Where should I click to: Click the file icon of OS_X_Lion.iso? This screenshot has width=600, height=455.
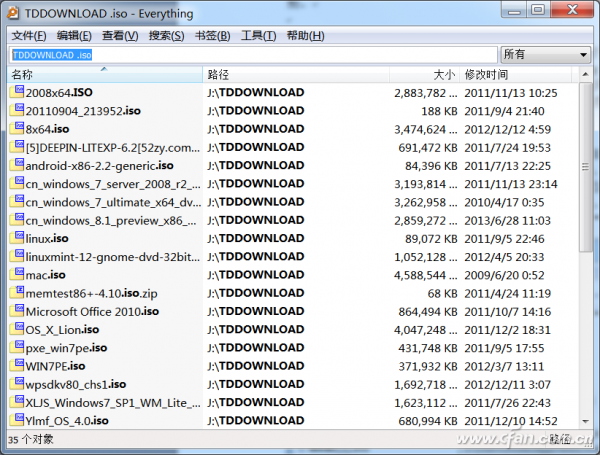coord(17,328)
